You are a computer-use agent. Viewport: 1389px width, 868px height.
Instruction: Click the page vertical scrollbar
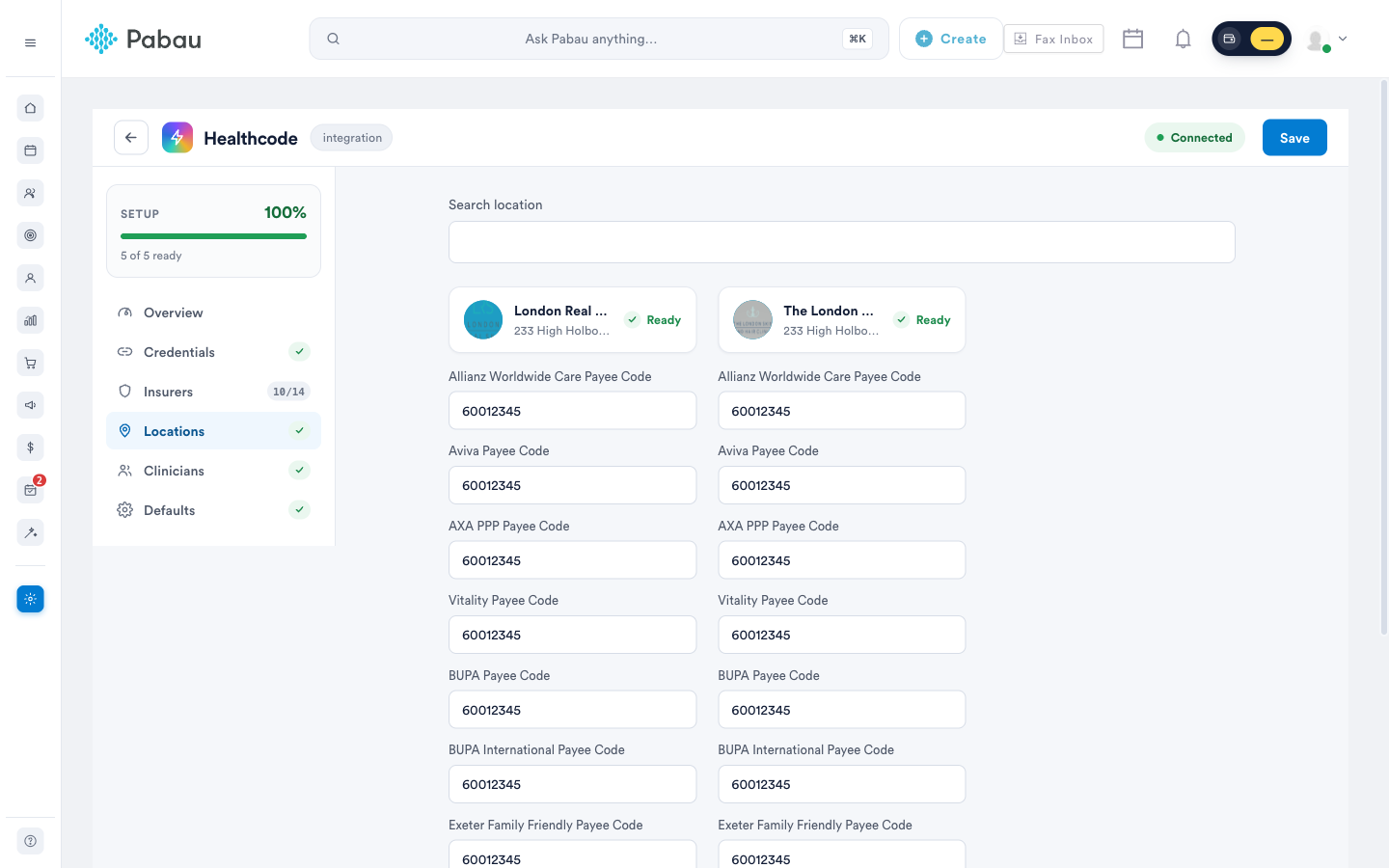tap(1384, 357)
